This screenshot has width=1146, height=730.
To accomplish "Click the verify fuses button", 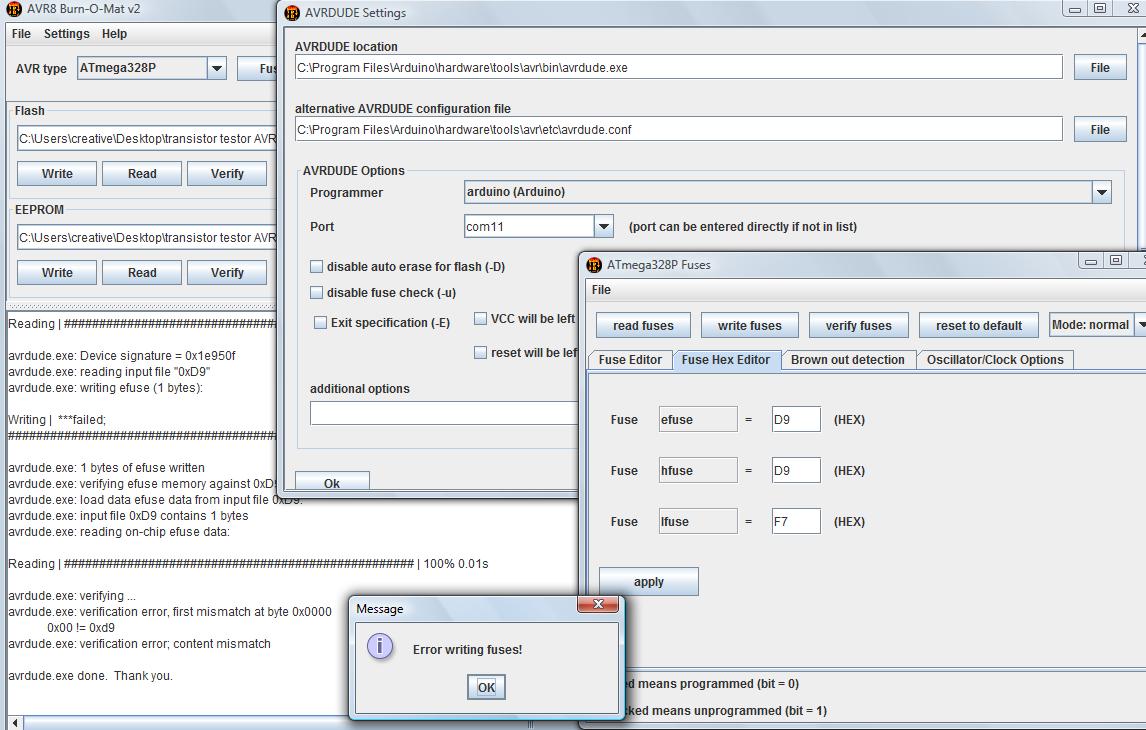I will pos(858,325).
